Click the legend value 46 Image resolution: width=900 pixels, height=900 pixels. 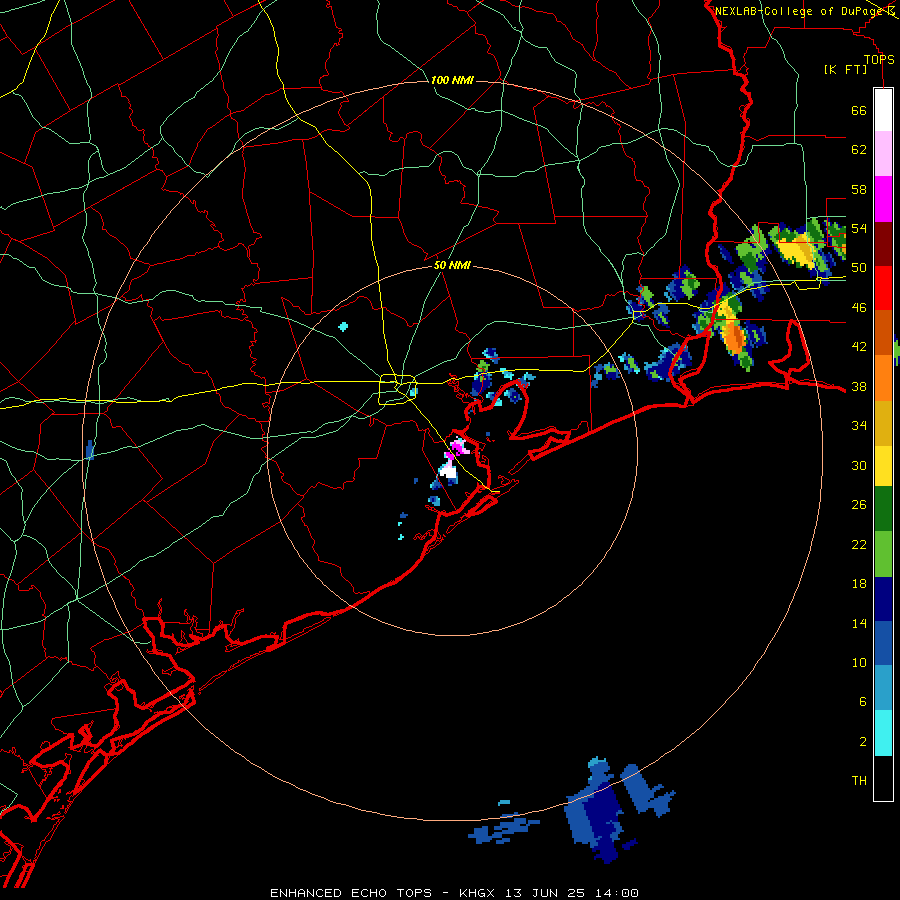(x=859, y=308)
